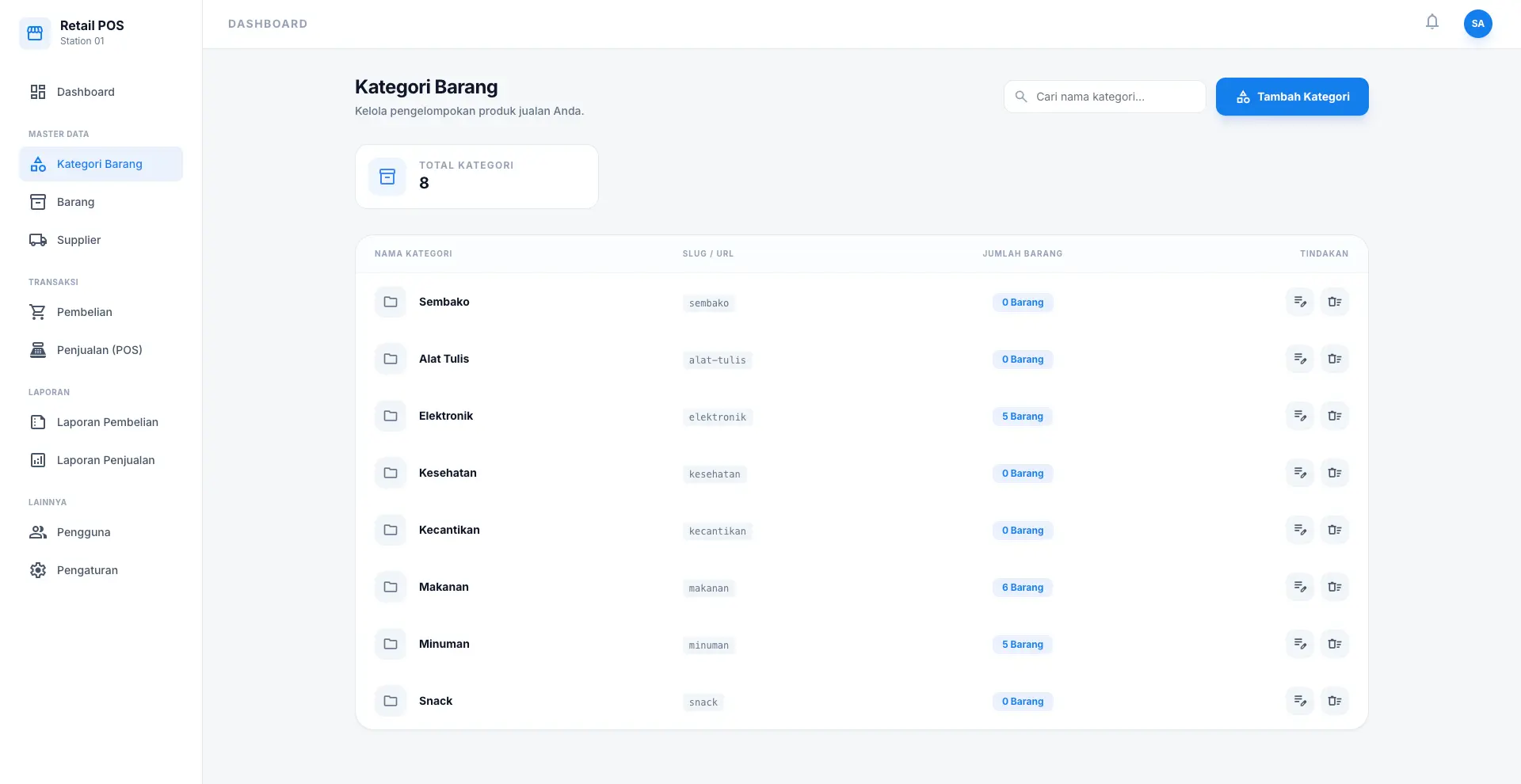
Task: Click delete icon for Makanan row
Action: point(1334,587)
